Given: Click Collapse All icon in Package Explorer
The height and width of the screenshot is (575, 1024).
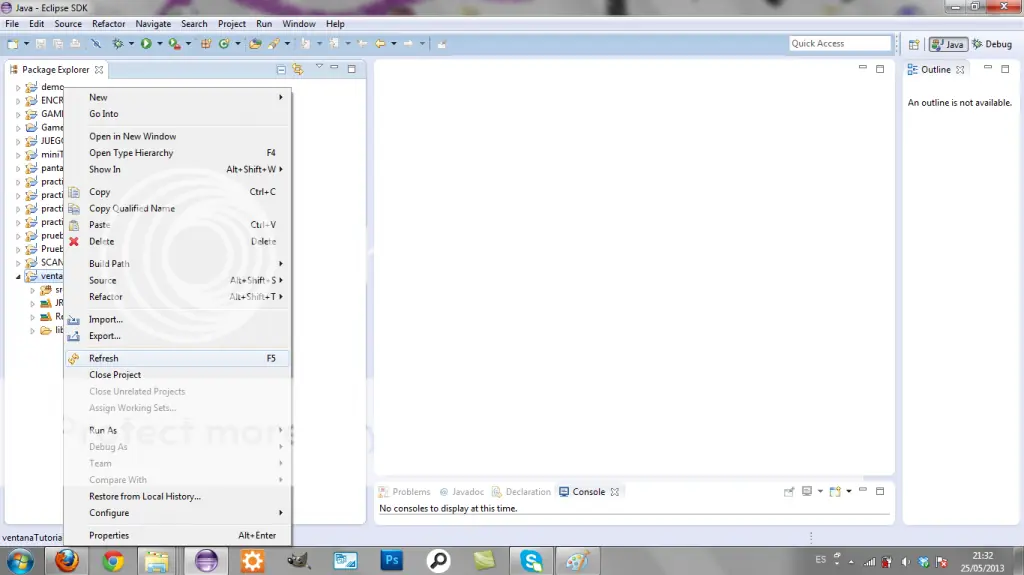Looking at the screenshot, I should tap(281, 69).
